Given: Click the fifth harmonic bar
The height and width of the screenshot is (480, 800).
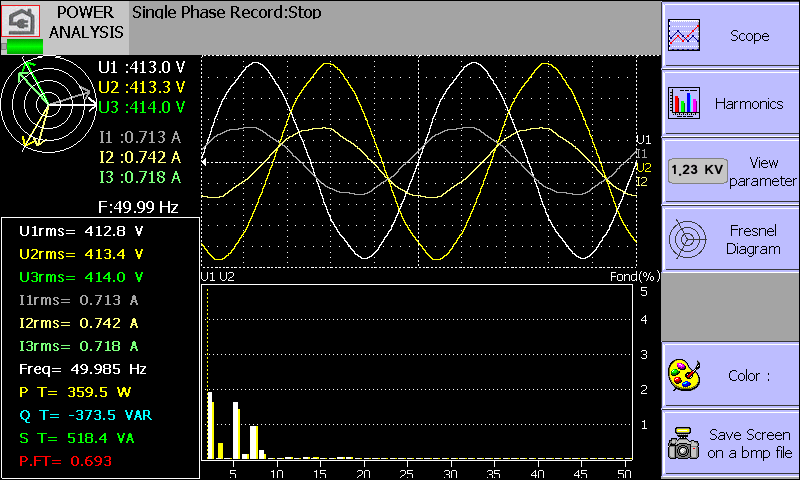Looking at the screenshot, I should [x=237, y=431].
